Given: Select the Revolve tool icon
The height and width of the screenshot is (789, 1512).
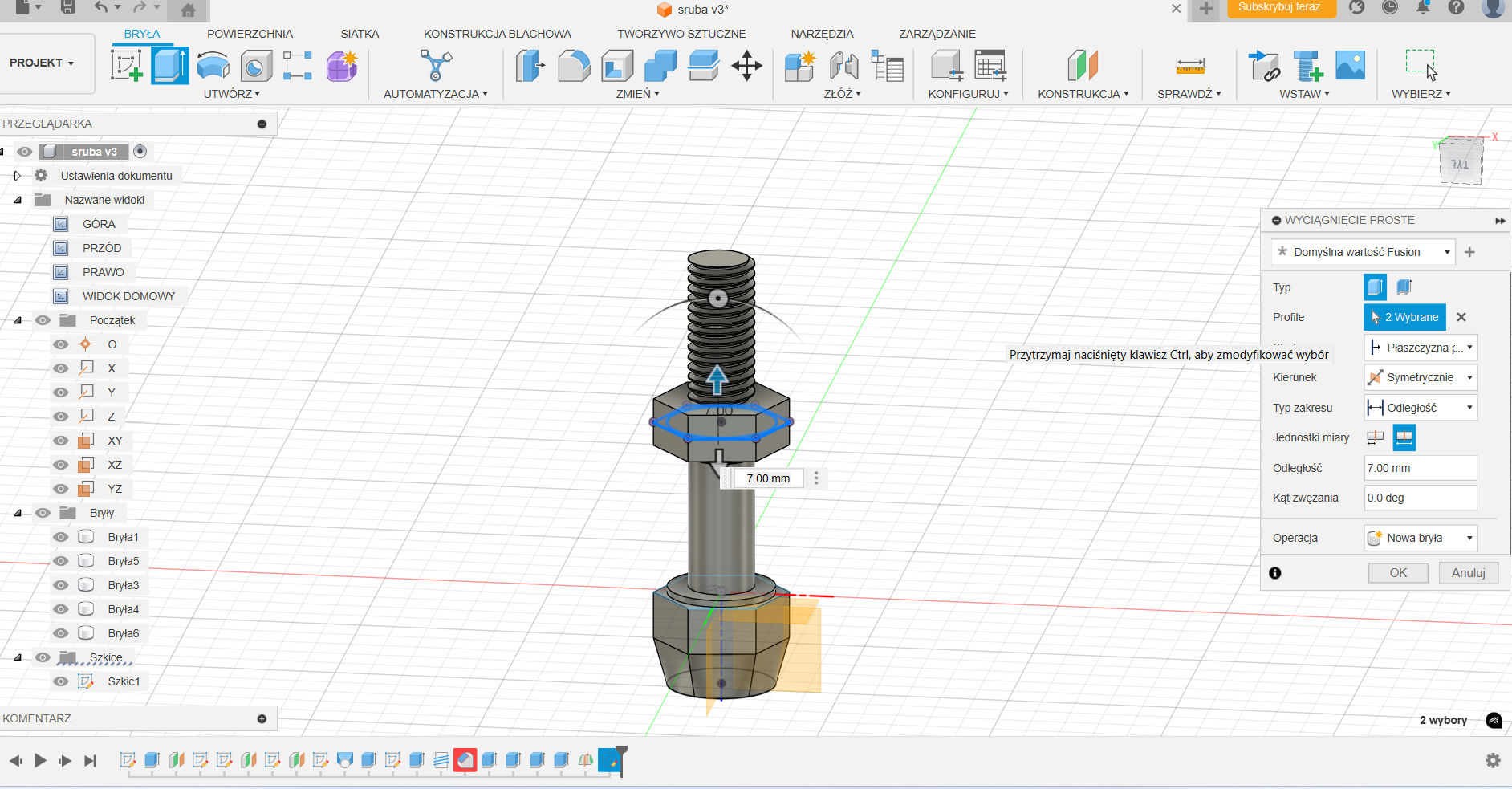Looking at the screenshot, I should tap(213, 66).
